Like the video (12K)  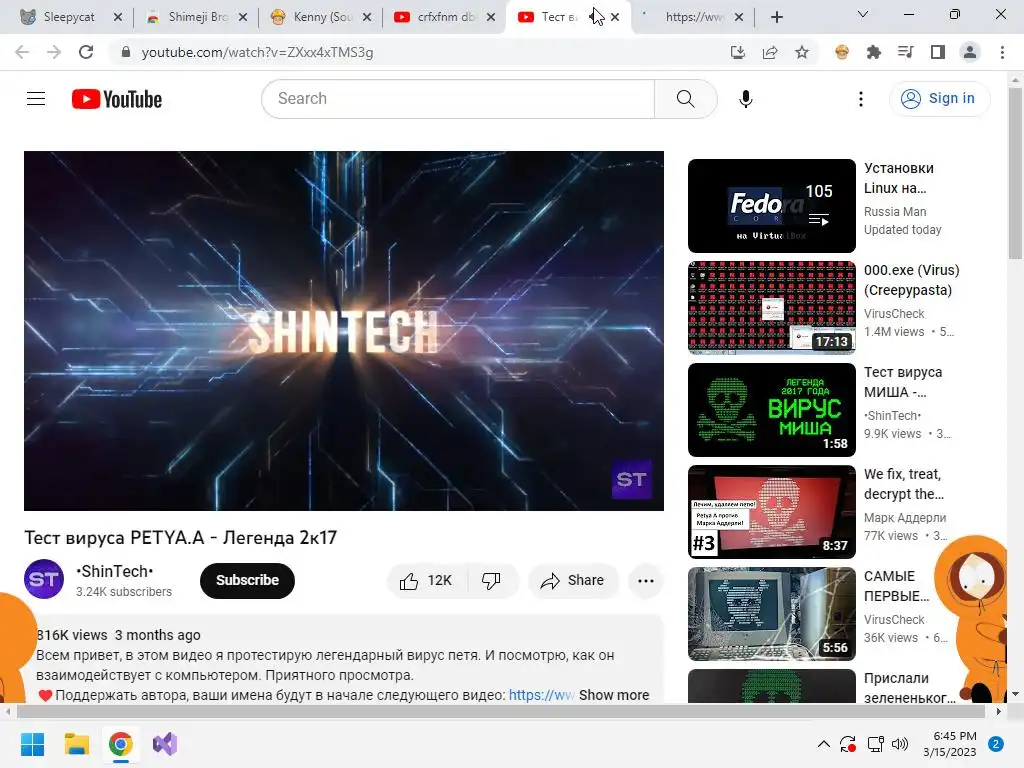[x=426, y=581]
